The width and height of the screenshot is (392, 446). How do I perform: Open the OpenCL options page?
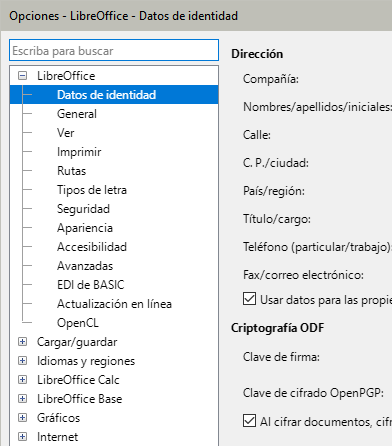click(78, 323)
